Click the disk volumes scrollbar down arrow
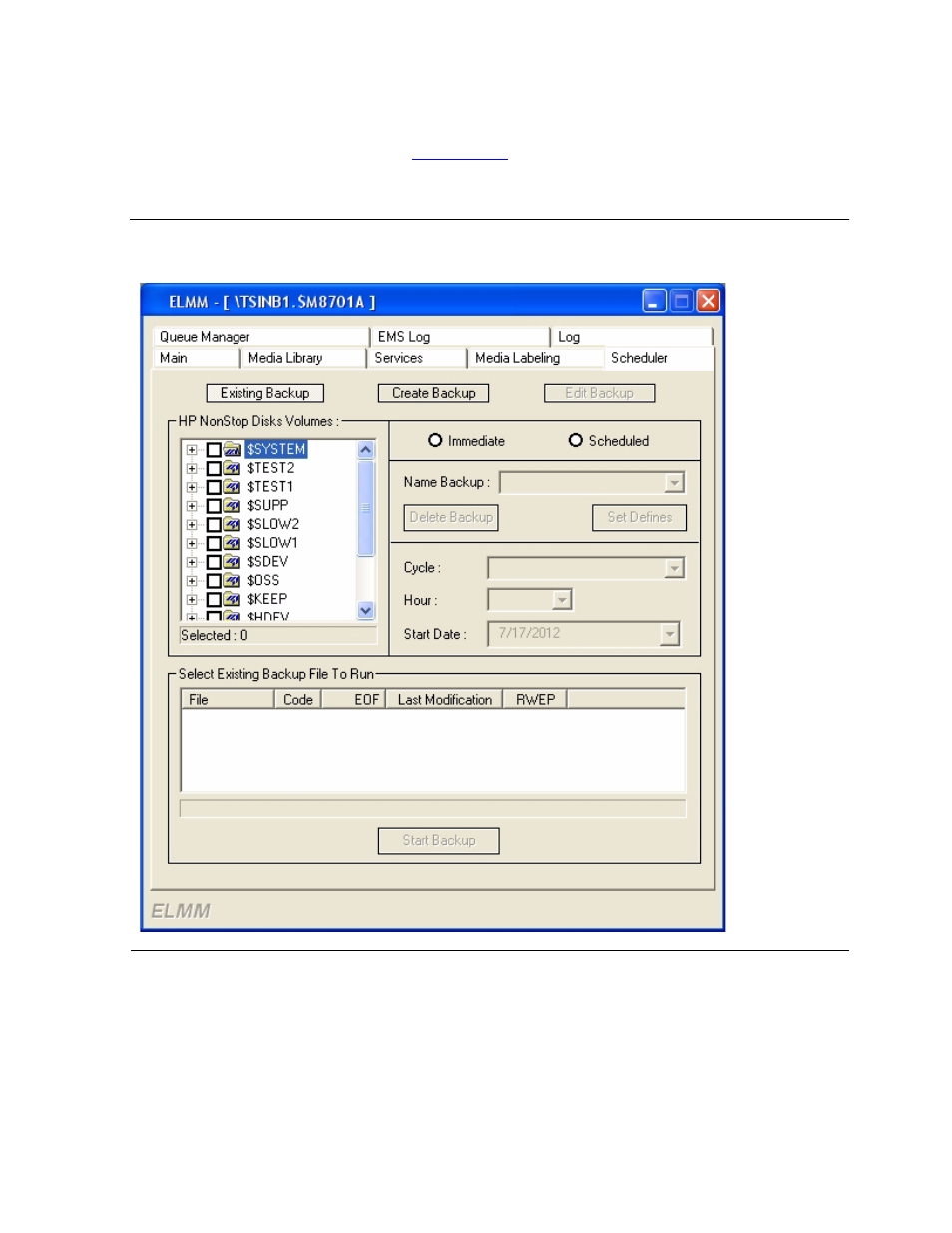Screen dimensions: 952x1233 (x=366, y=610)
